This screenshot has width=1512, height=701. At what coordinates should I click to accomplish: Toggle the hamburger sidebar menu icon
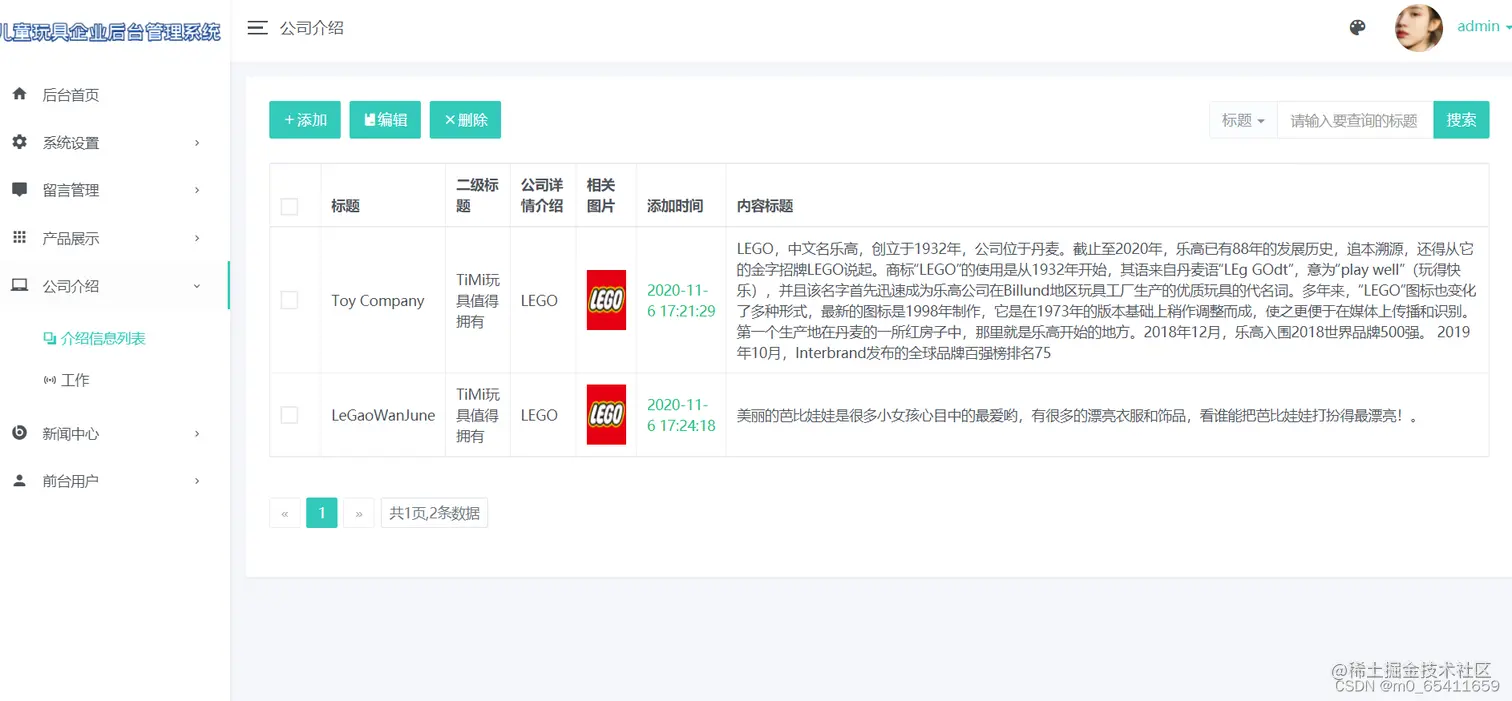point(257,28)
